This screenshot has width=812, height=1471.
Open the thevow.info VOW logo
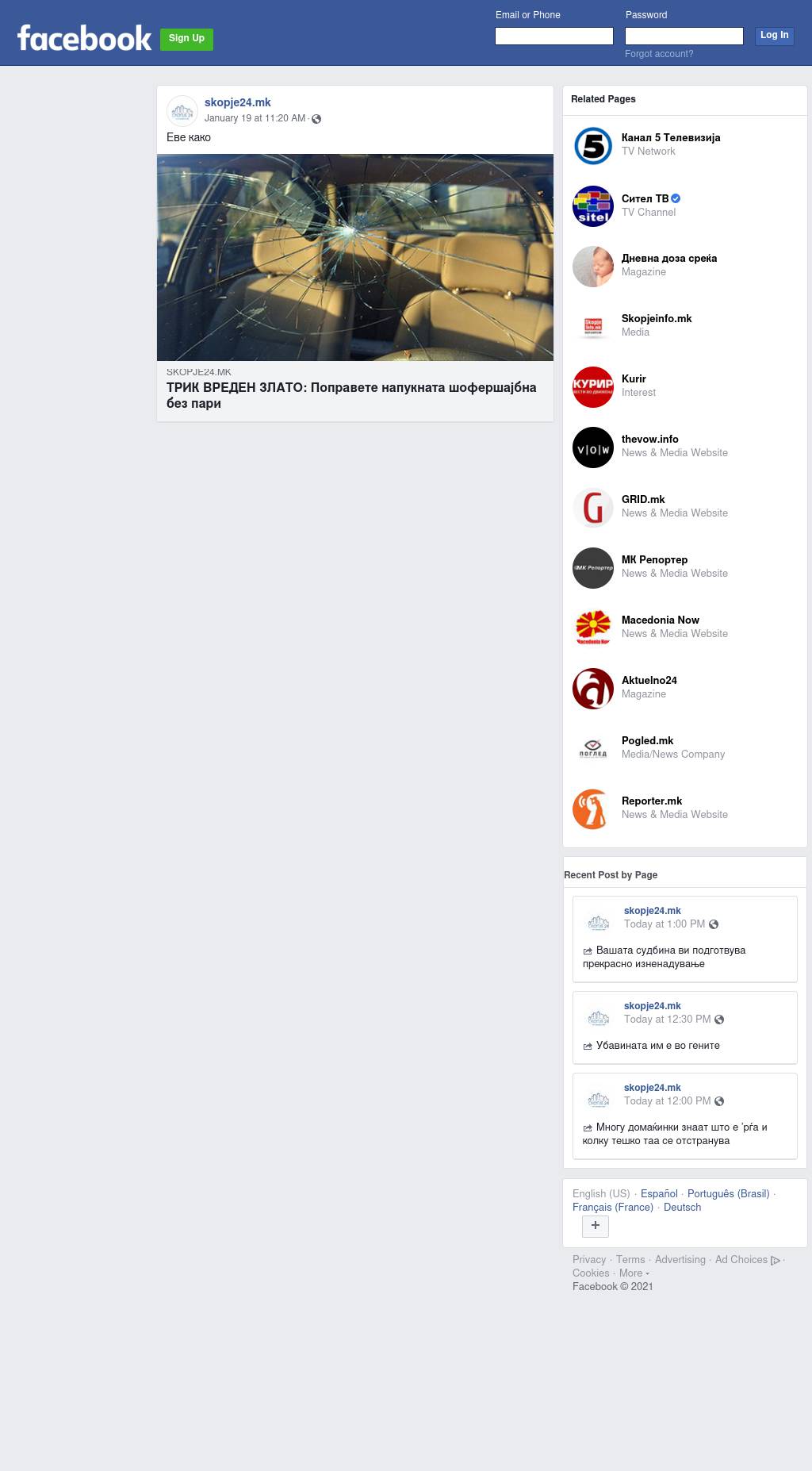tap(593, 447)
